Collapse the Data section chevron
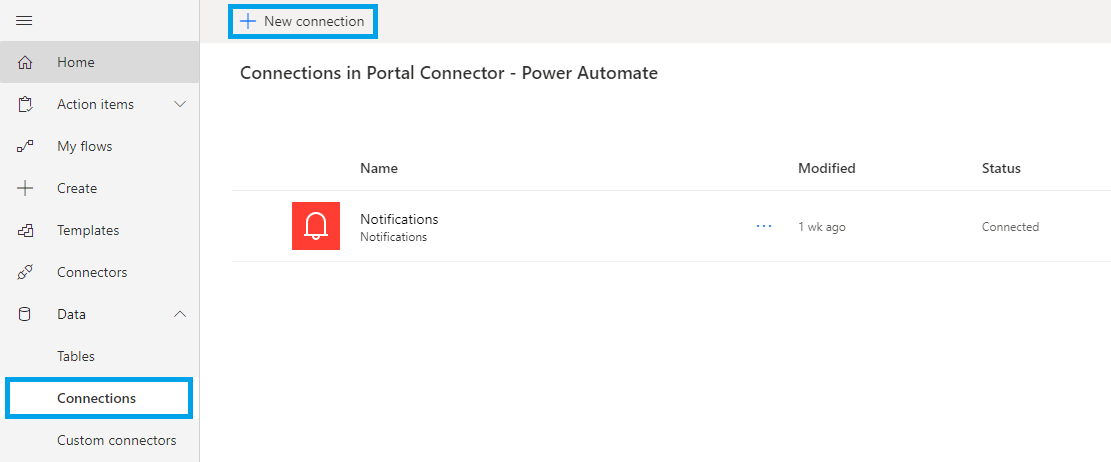 pos(180,314)
